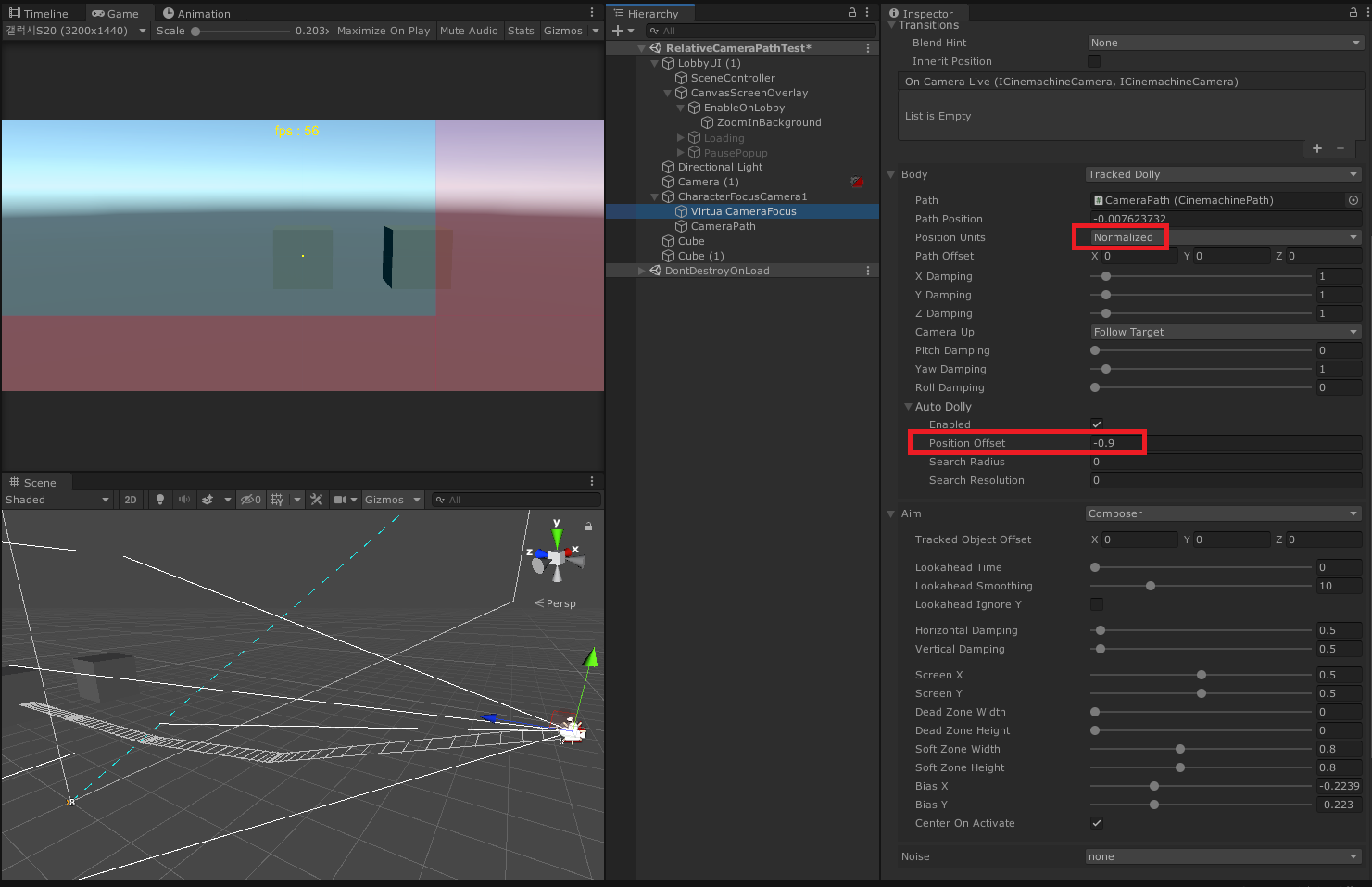Toggle scene audio with the speaker icon

pyautogui.click(x=183, y=500)
